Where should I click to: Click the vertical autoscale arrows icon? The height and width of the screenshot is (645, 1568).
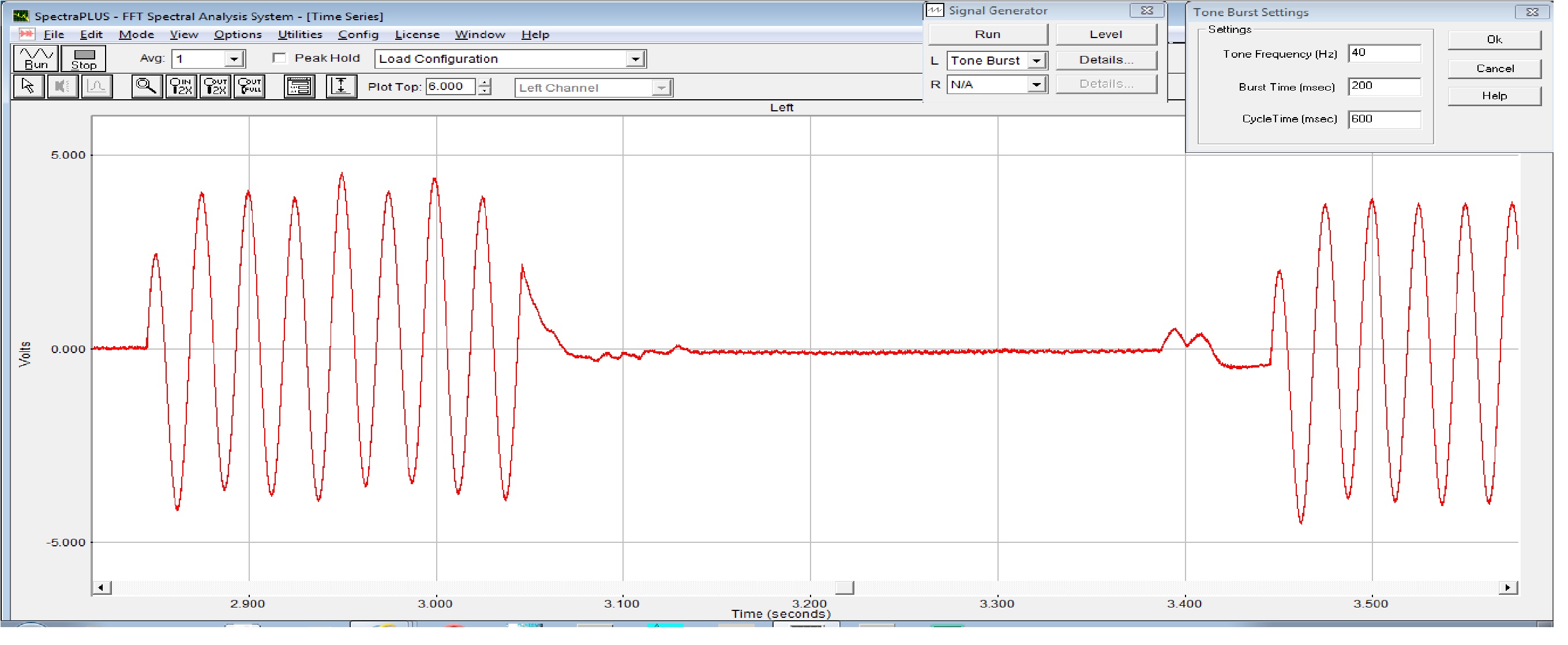pyautogui.click(x=341, y=87)
